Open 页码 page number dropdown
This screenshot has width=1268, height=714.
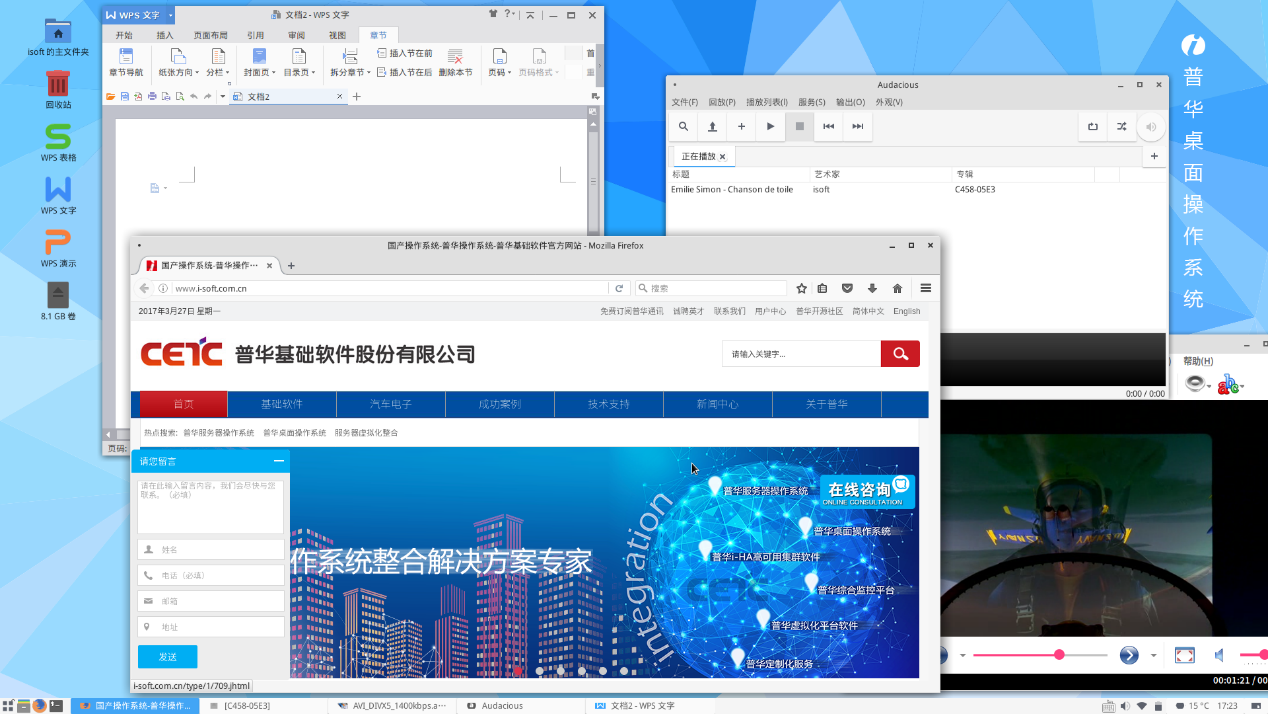click(x=499, y=62)
